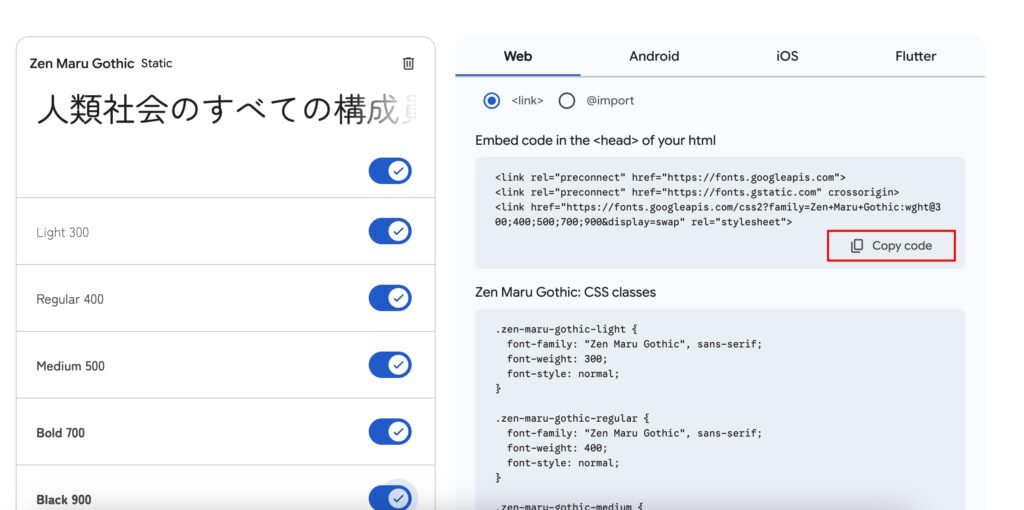Toggle the switch below the Japanese sample text

tap(390, 171)
